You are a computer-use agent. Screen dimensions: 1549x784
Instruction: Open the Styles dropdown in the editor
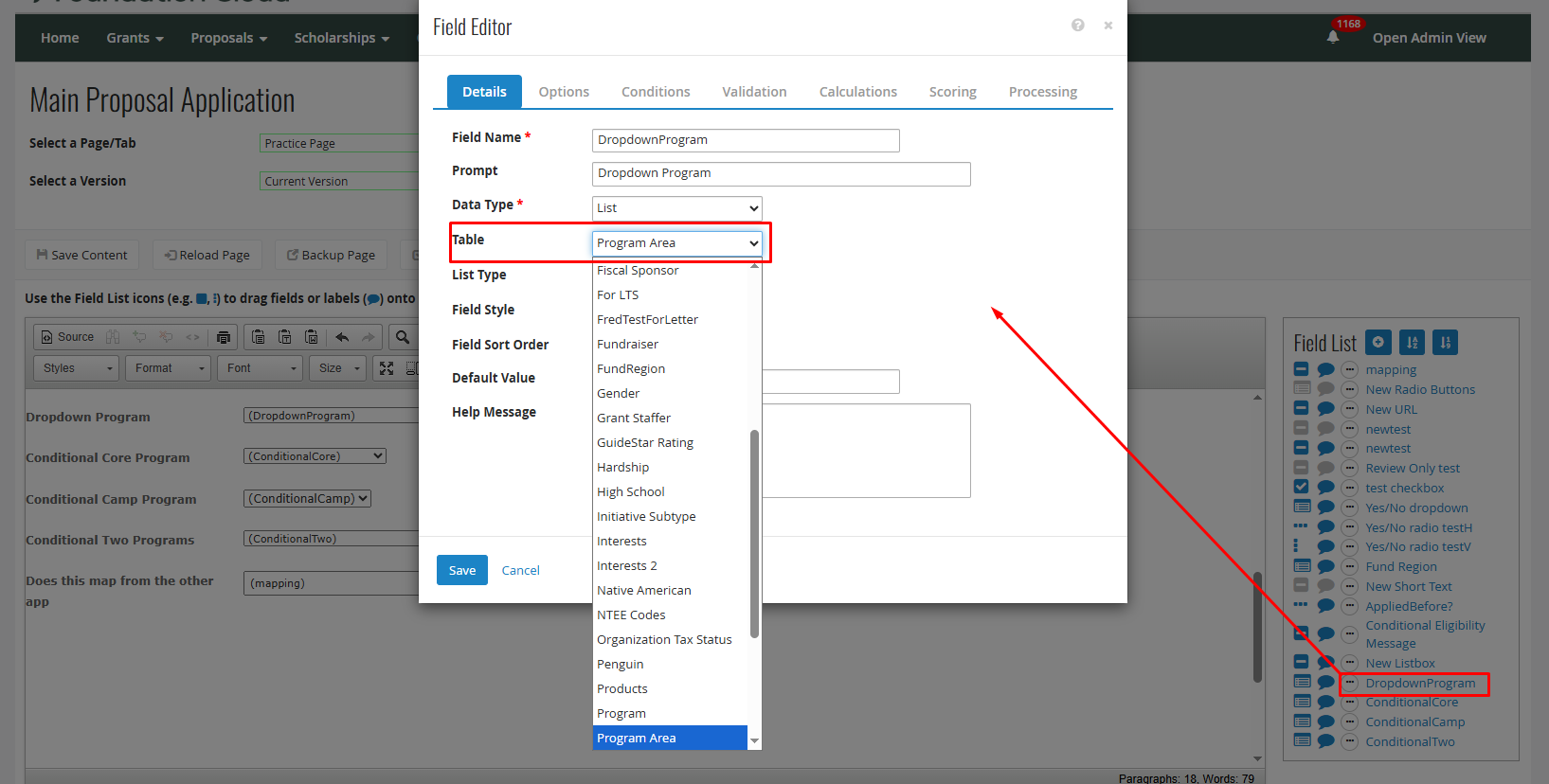(x=77, y=368)
